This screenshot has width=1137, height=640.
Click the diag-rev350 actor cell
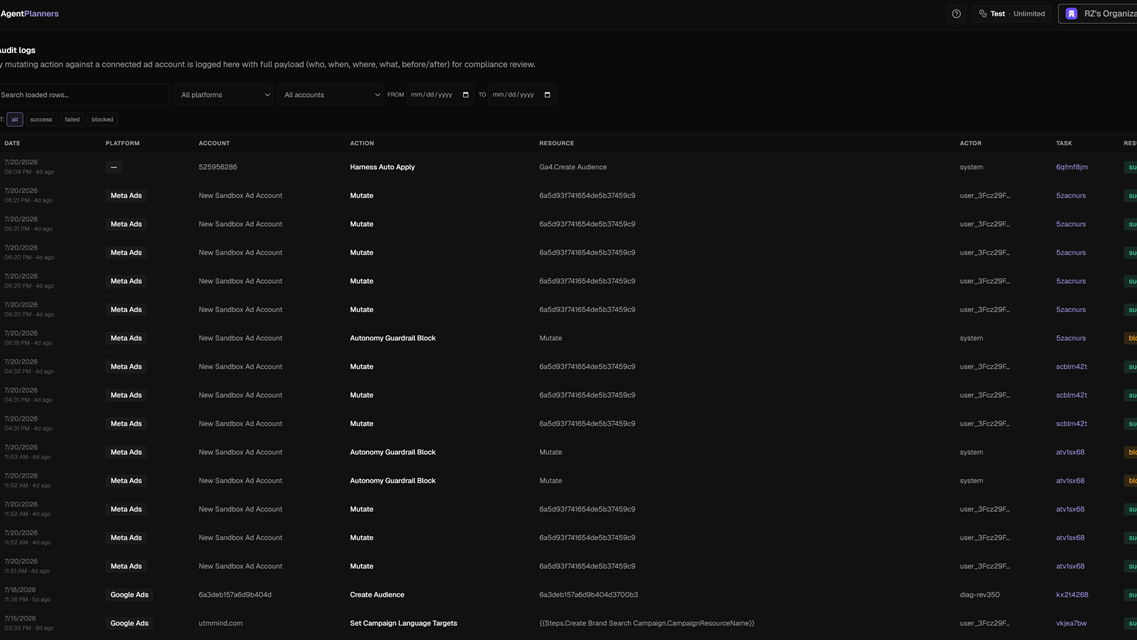coord(980,595)
